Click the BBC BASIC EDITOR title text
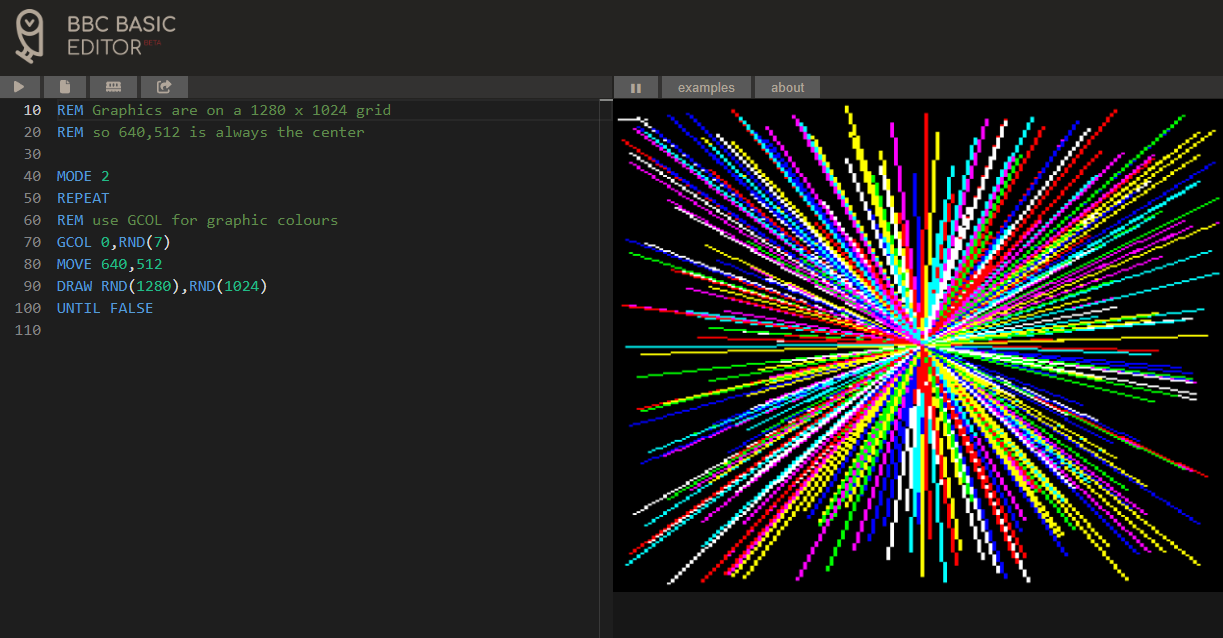Viewport: 1223px width, 638px height. 120,35
